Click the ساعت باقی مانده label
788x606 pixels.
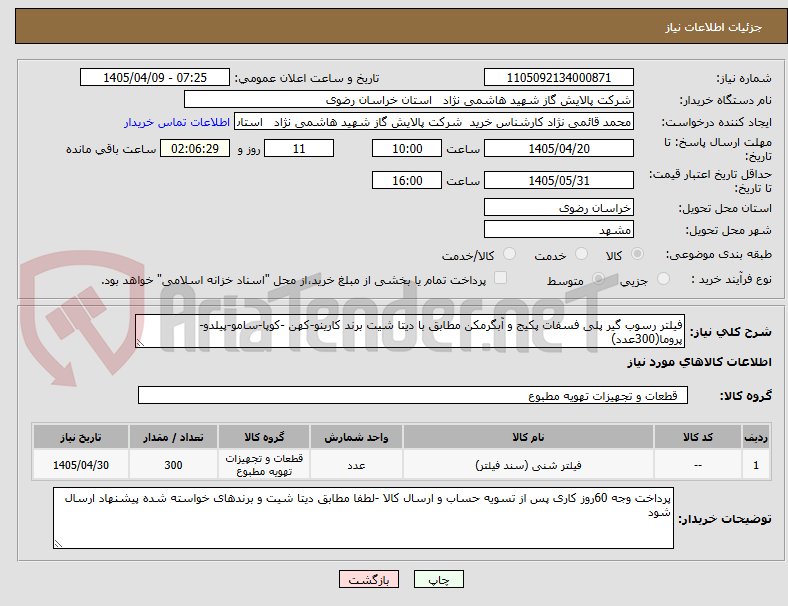[111, 149]
